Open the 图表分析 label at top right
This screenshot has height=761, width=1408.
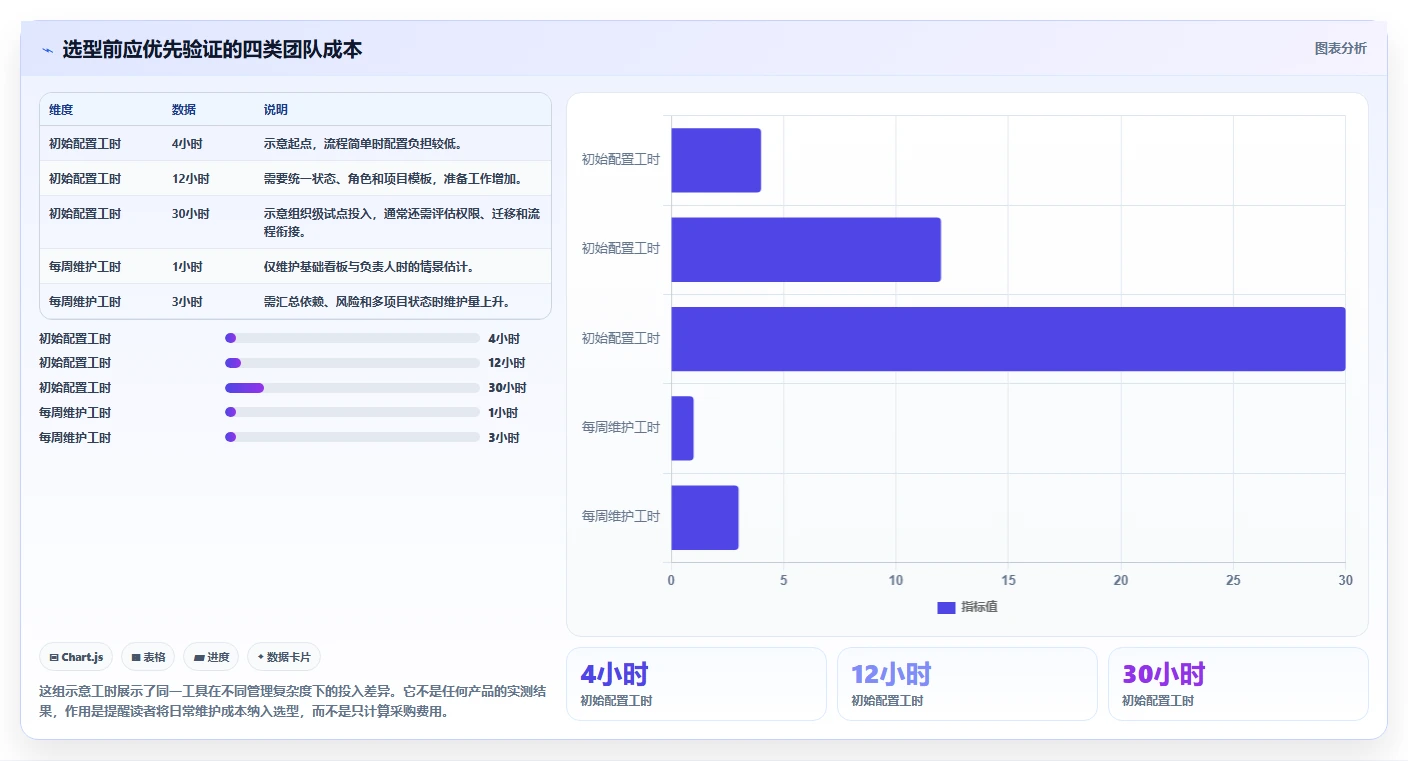(1340, 48)
